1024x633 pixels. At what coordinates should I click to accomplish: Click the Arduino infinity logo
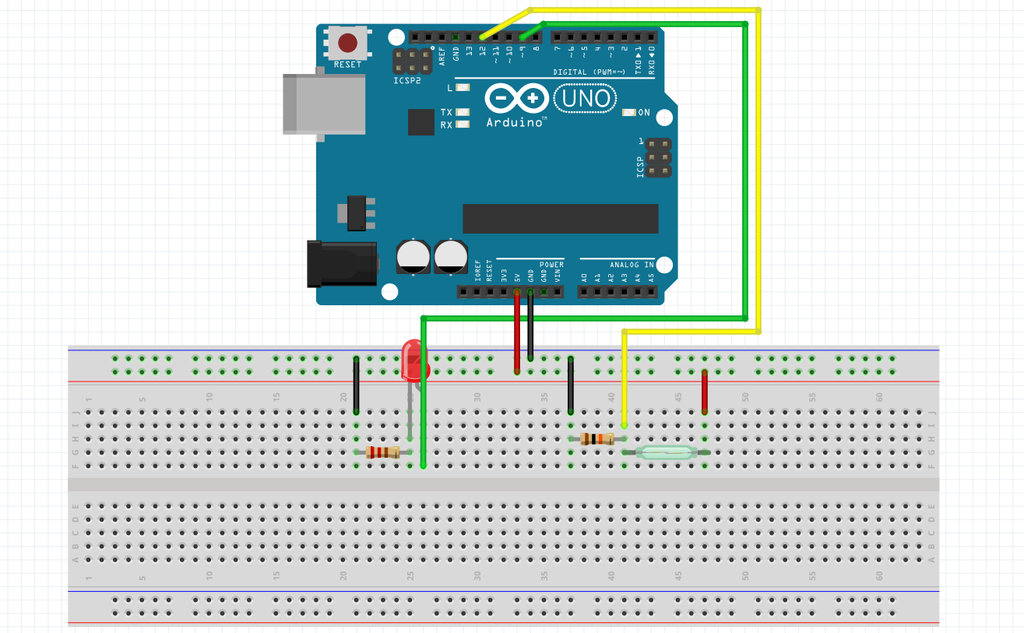[517, 99]
